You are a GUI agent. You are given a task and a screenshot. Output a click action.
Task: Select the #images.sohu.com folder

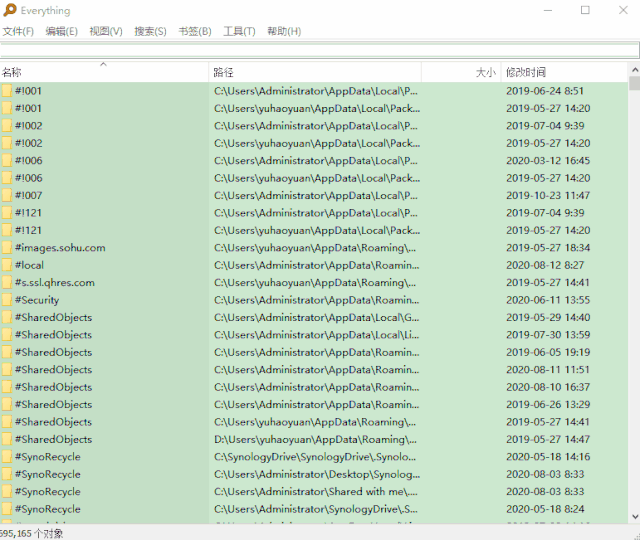(x=314, y=248)
